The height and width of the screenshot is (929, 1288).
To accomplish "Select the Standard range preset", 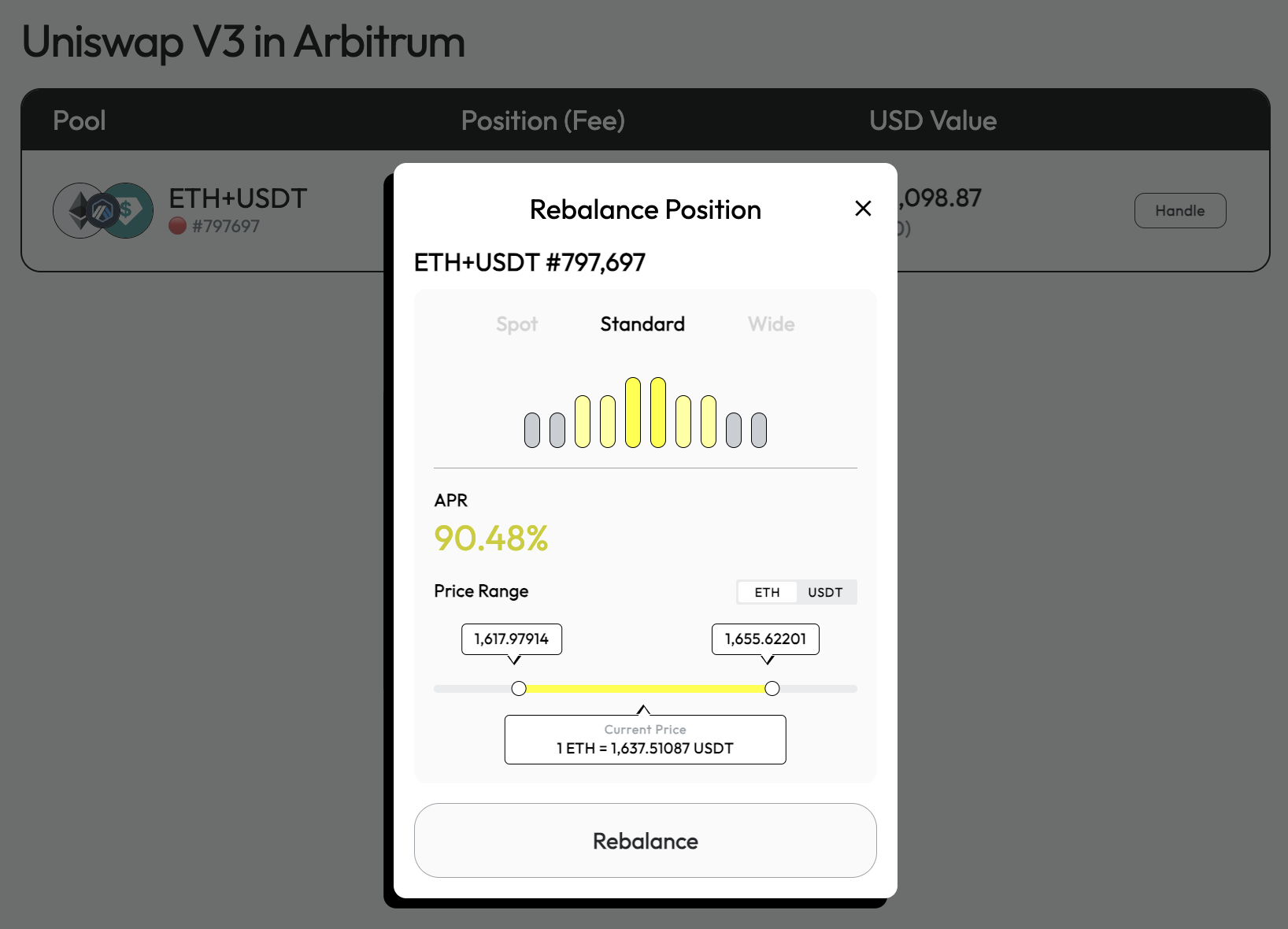I will pos(642,324).
